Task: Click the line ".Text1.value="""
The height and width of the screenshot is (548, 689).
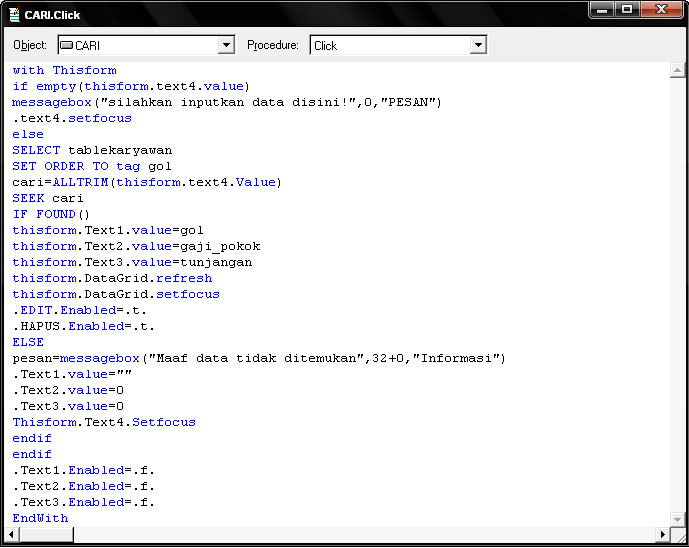Action: pos(72,374)
